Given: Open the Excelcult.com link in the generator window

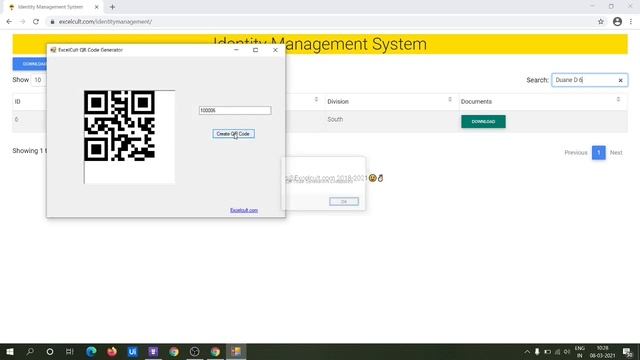Looking at the screenshot, I should click(244, 210).
